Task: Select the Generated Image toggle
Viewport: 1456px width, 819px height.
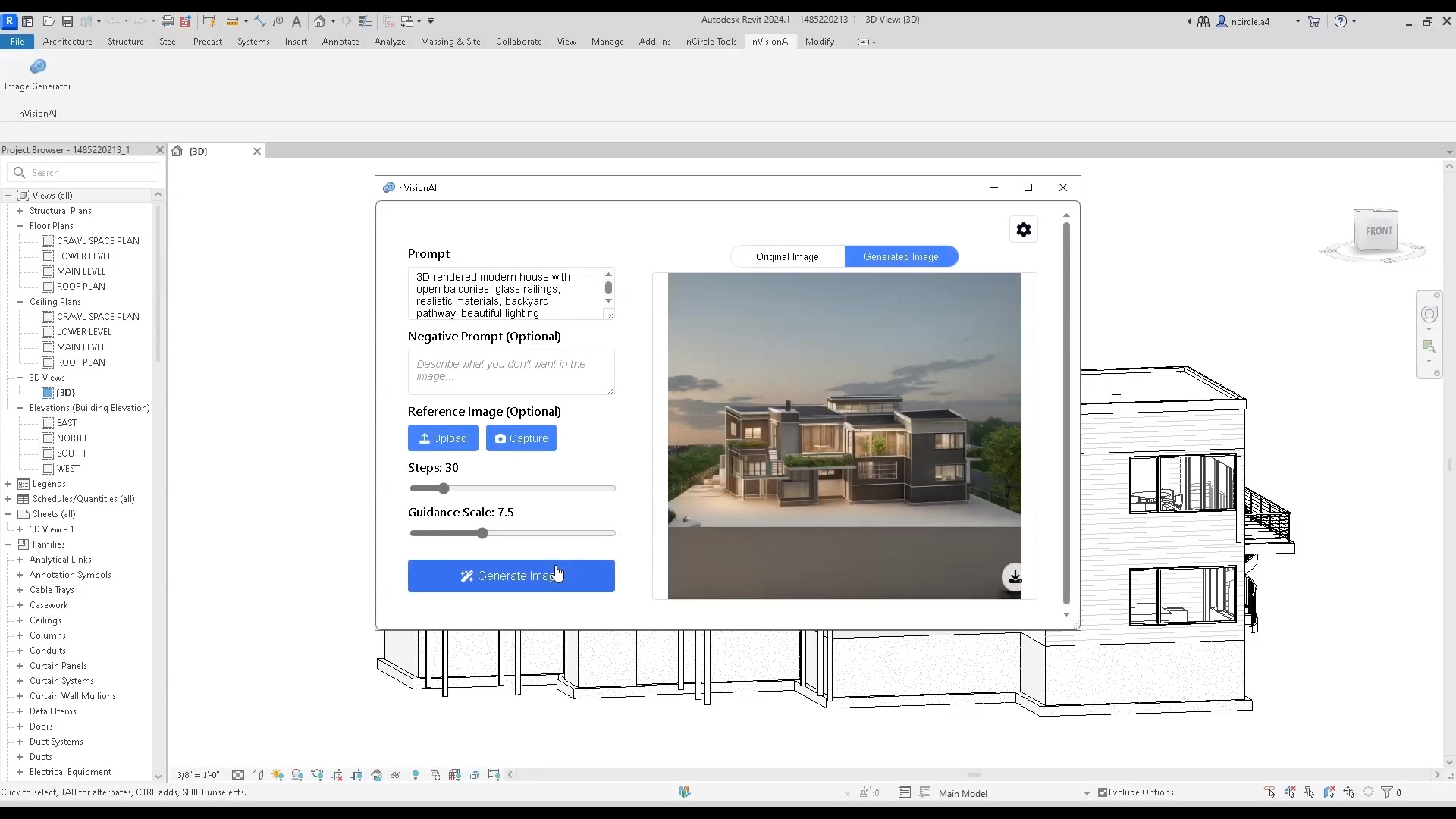Action: pyautogui.click(x=901, y=256)
